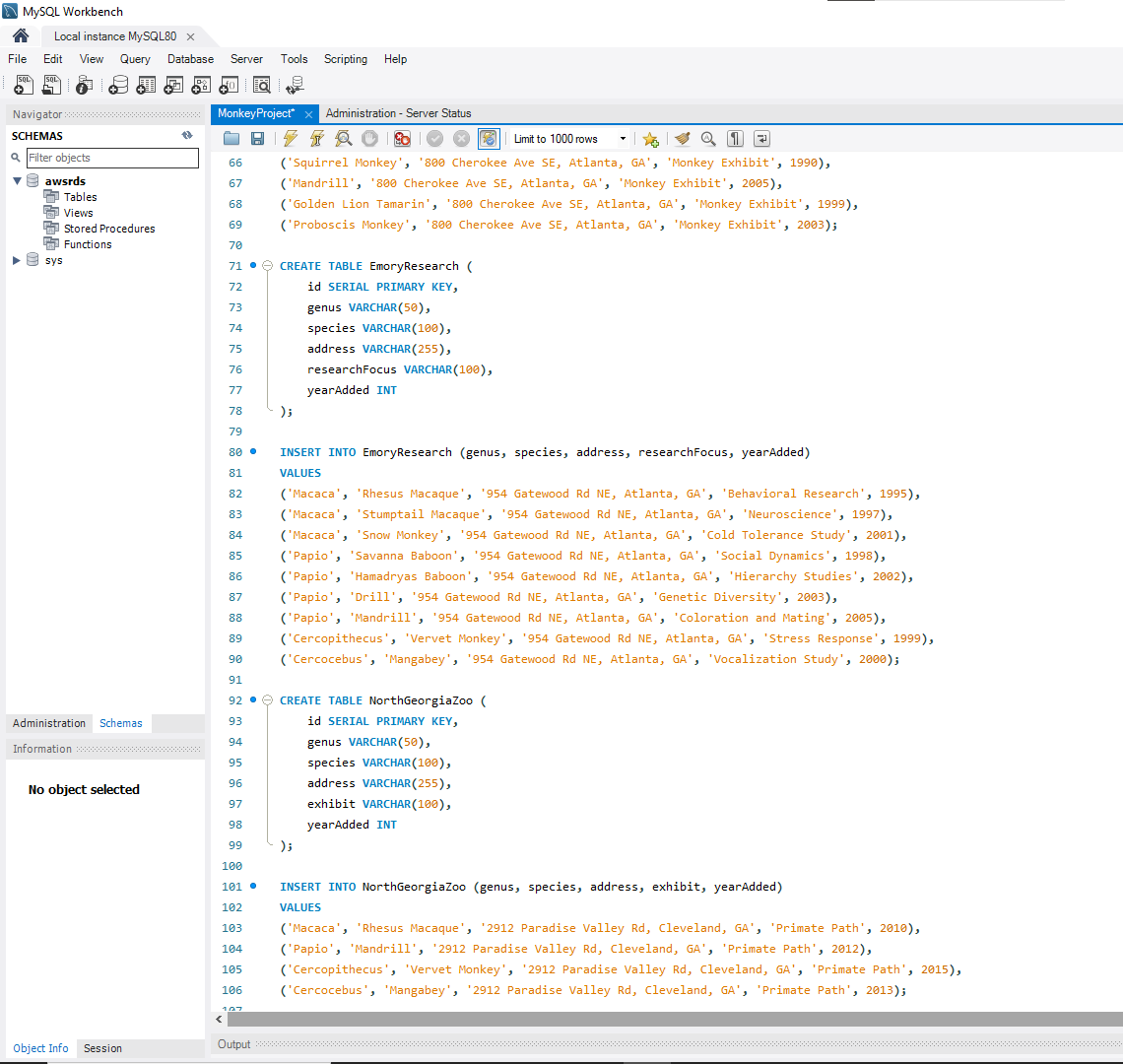Open the Scripting menu
Viewport: 1123px width, 1064px height.
click(x=345, y=59)
